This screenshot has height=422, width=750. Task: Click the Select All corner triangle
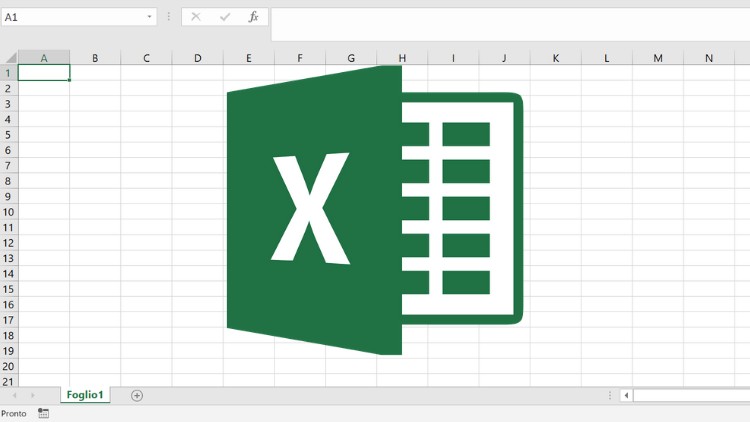coord(10,57)
